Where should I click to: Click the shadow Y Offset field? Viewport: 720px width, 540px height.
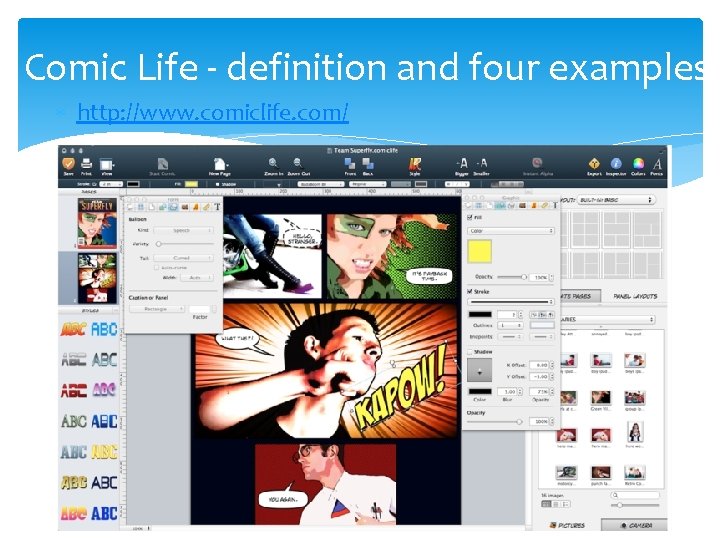point(539,377)
